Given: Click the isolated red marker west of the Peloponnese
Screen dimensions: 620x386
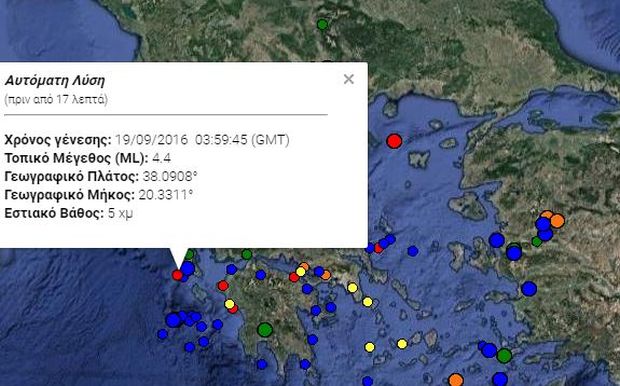Looking at the screenshot, I should (223, 286).
